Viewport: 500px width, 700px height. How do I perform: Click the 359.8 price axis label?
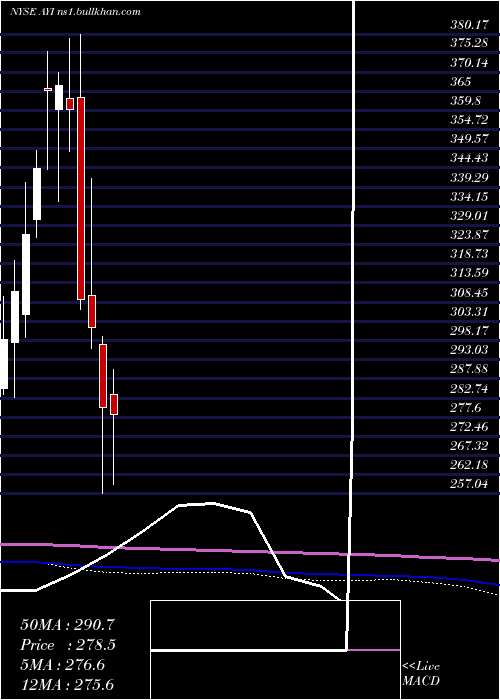point(466,101)
